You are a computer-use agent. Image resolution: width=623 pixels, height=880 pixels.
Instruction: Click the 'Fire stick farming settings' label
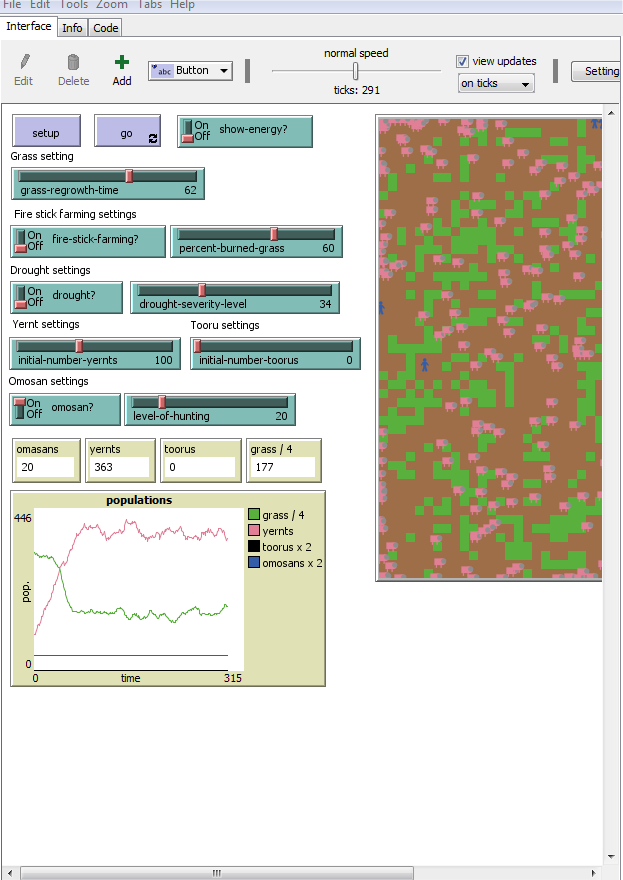click(x=75, y=214)
